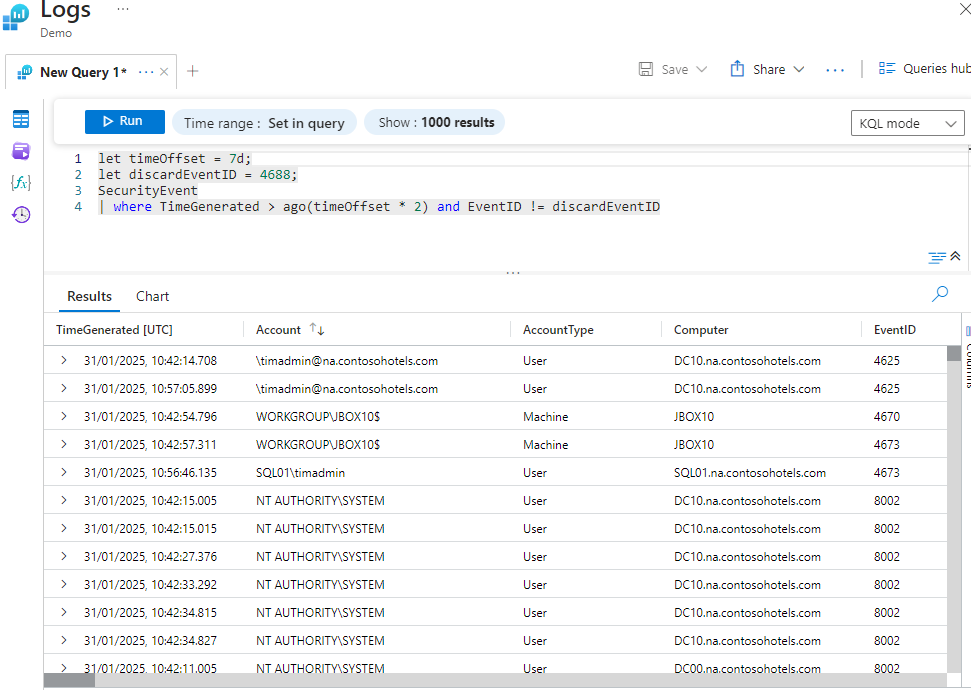Expand the row at 10:42:57.311
This screenshot has height=690, width=971.
pos(64,444)
